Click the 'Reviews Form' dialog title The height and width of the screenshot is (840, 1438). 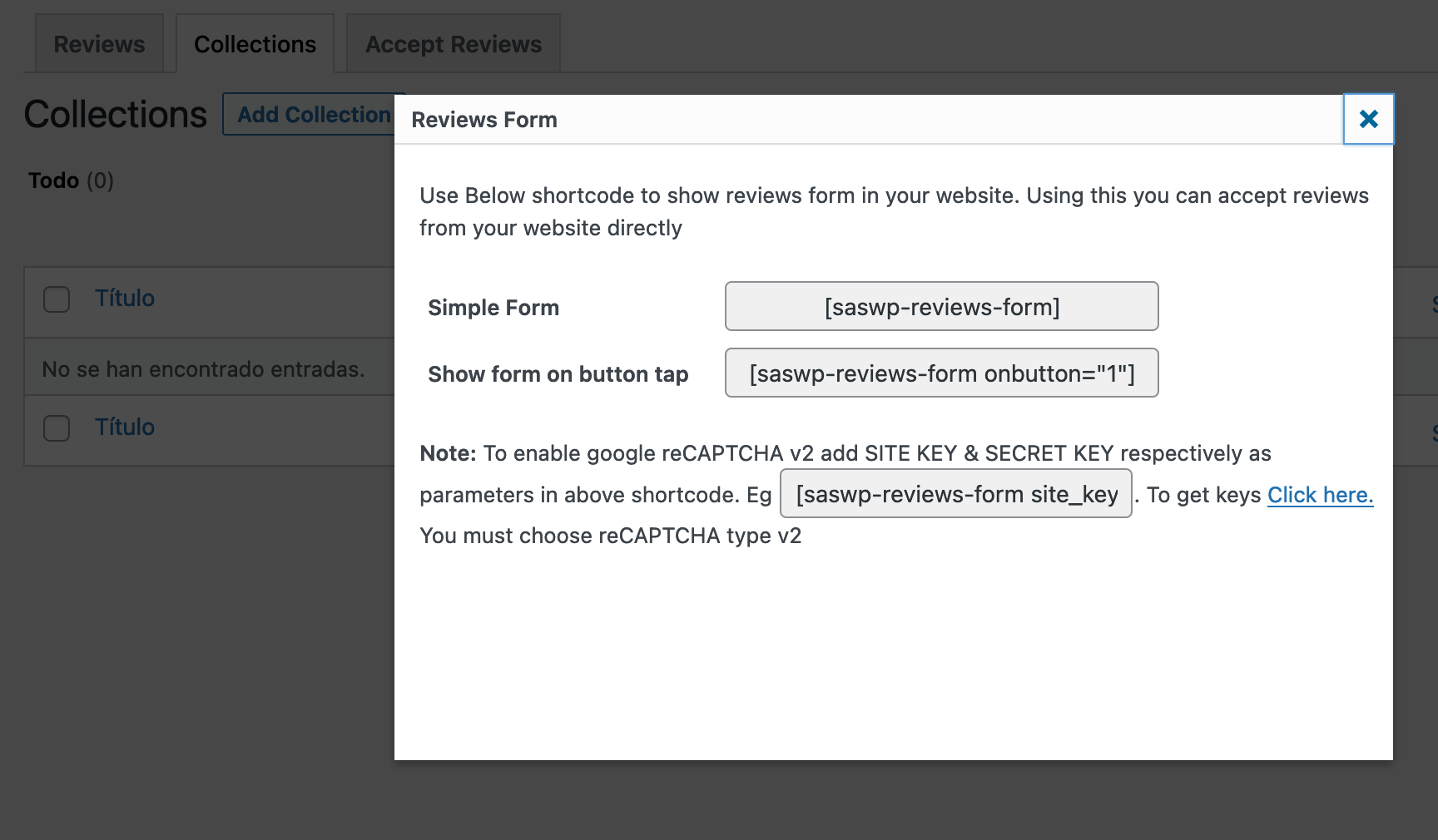(x=484, y=120)
